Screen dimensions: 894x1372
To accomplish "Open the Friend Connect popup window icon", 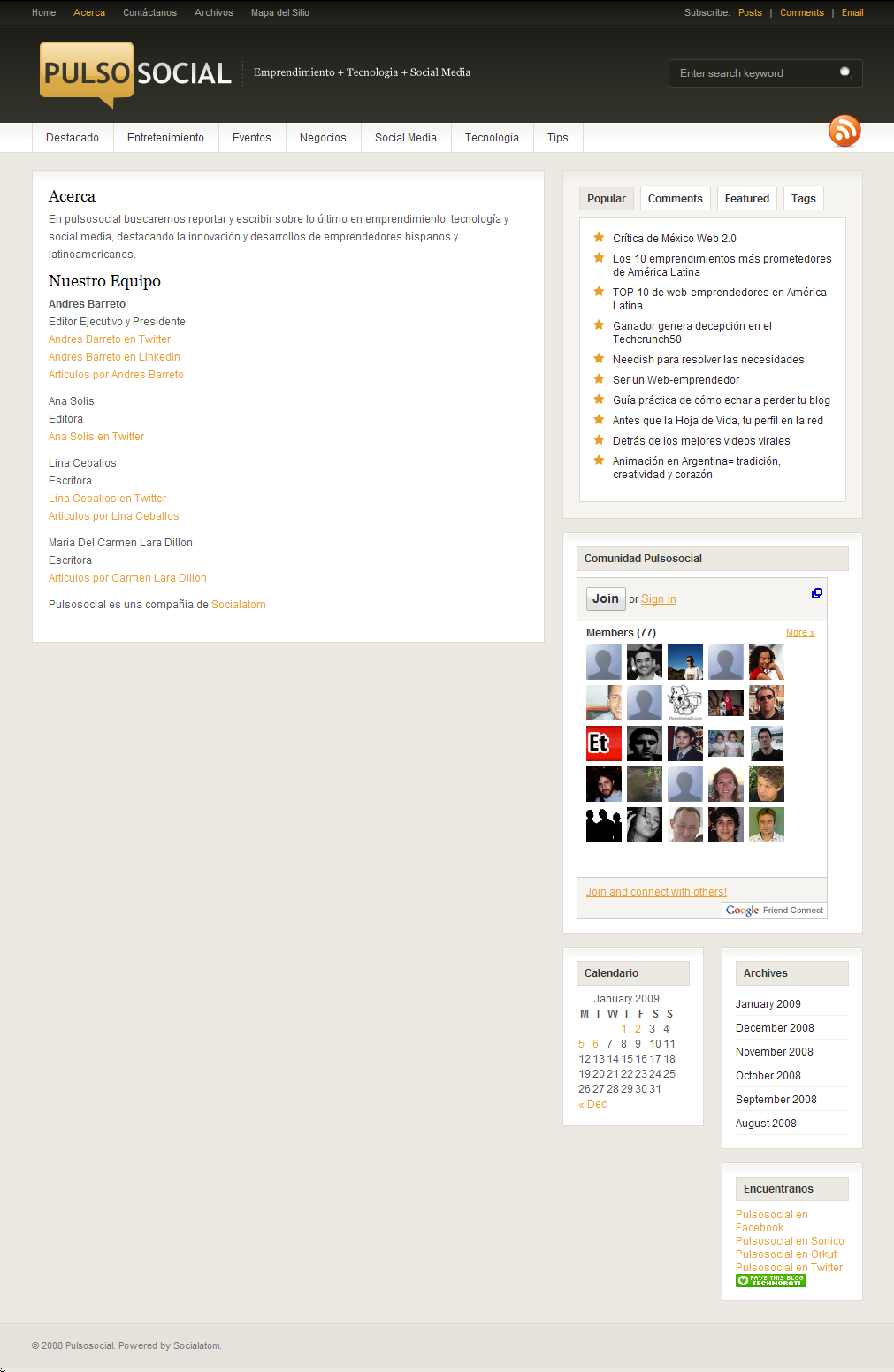I will click(817, 593).
